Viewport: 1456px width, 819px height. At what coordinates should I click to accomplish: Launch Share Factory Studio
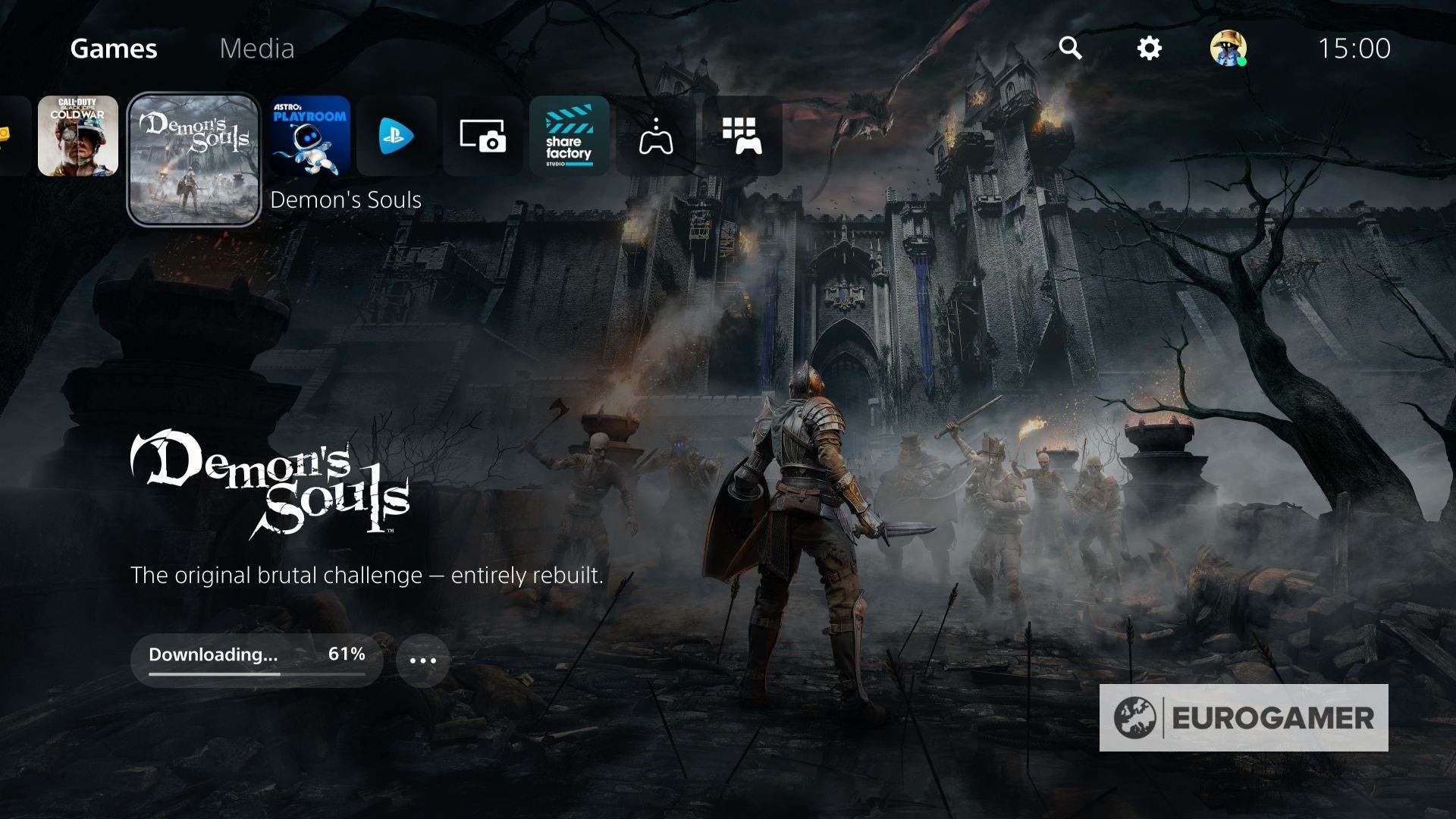570,136
